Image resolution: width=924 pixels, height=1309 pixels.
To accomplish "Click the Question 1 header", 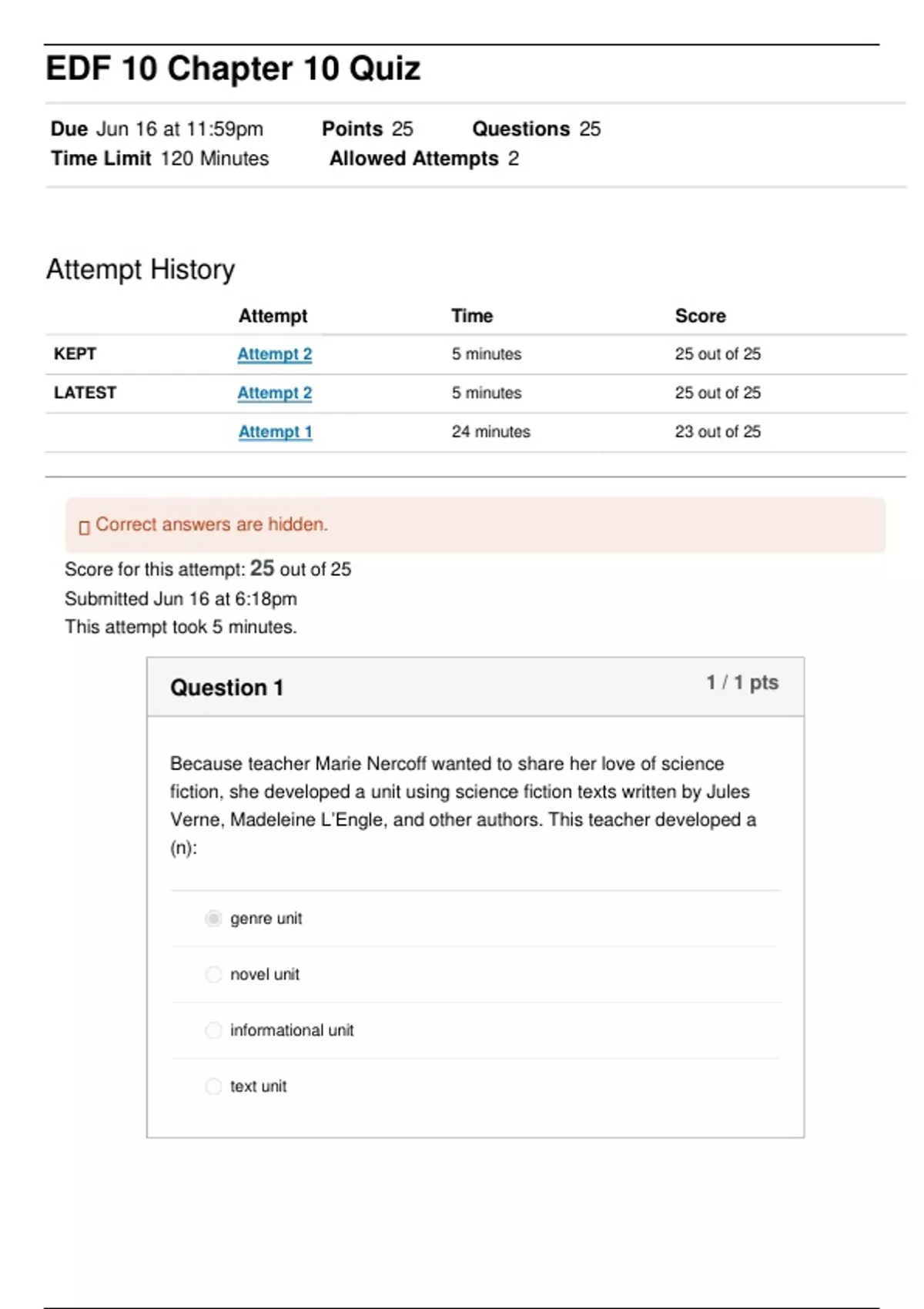I will pyautogui.click(x=227, y=688).
